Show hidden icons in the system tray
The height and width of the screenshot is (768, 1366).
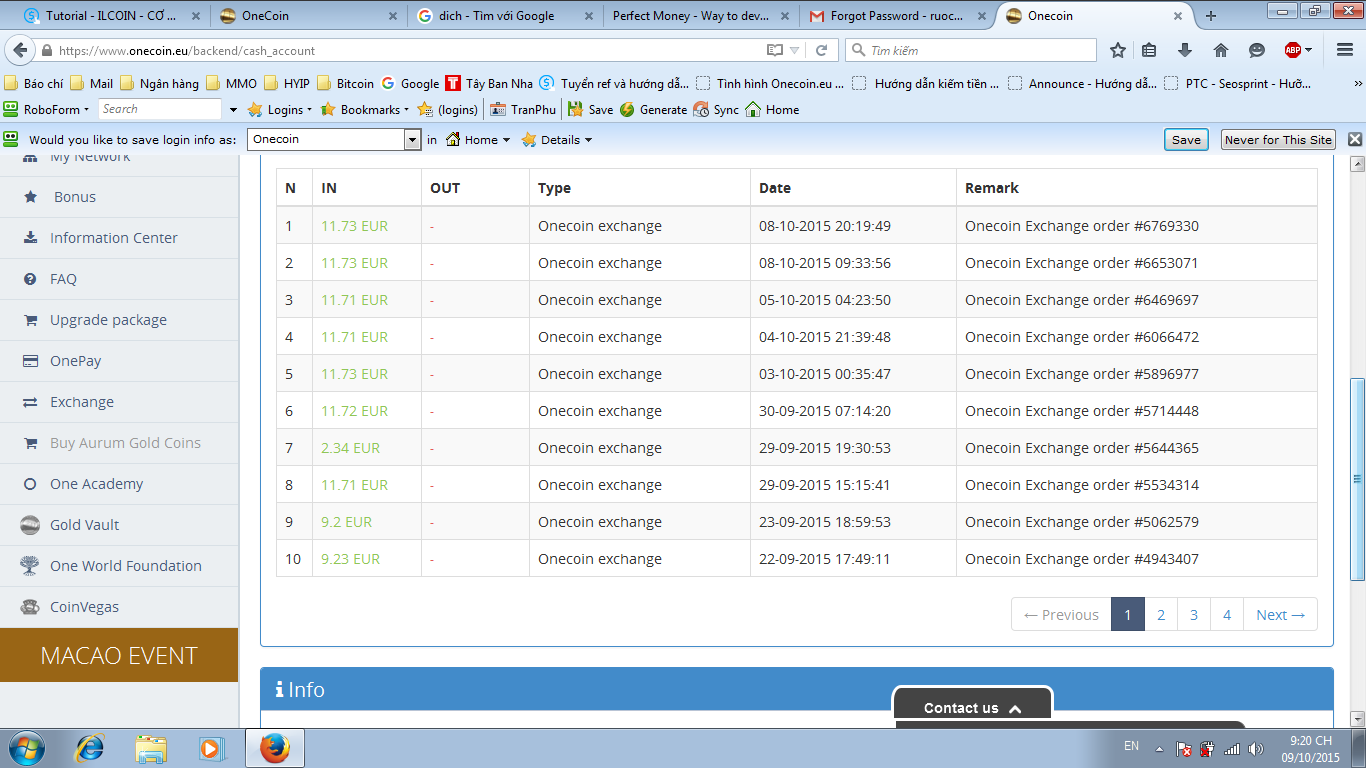pos(1159,748)
